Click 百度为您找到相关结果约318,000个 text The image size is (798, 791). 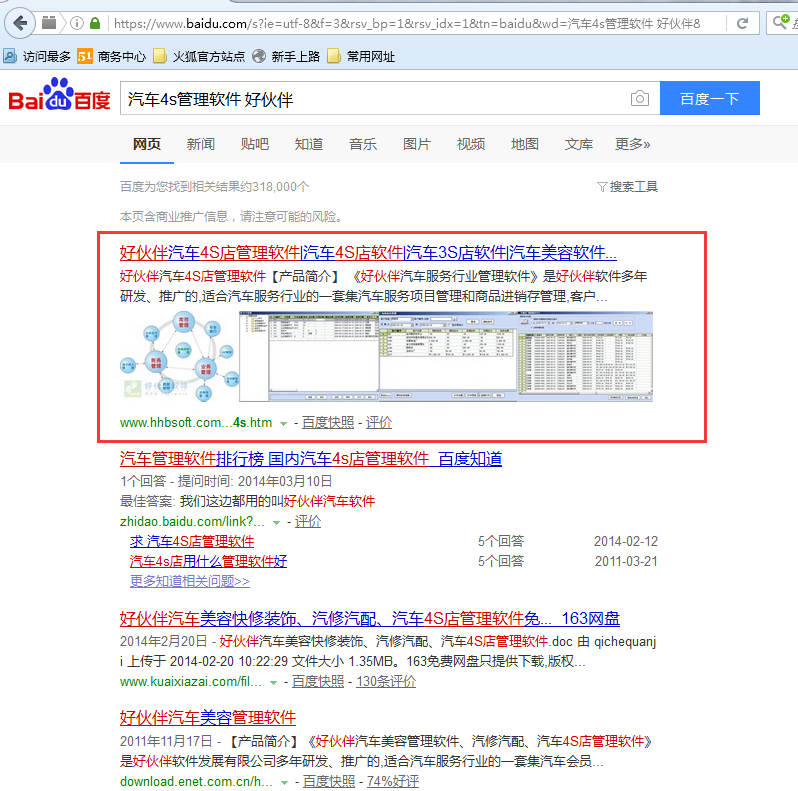click(214, 187)
